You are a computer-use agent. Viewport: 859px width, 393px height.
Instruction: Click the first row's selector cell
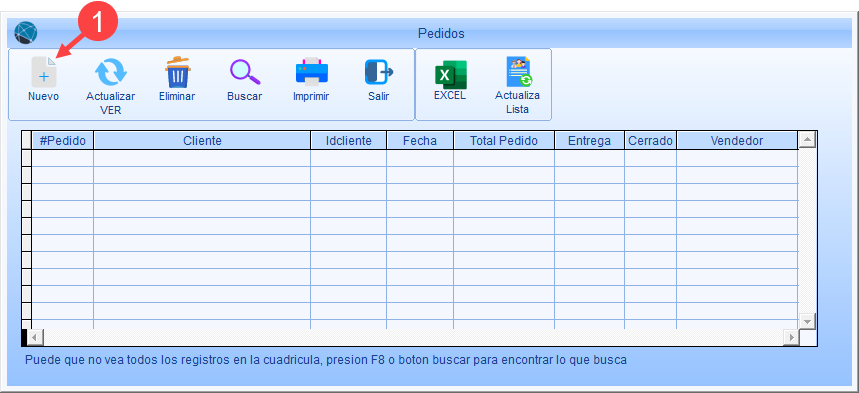point(26,158)
